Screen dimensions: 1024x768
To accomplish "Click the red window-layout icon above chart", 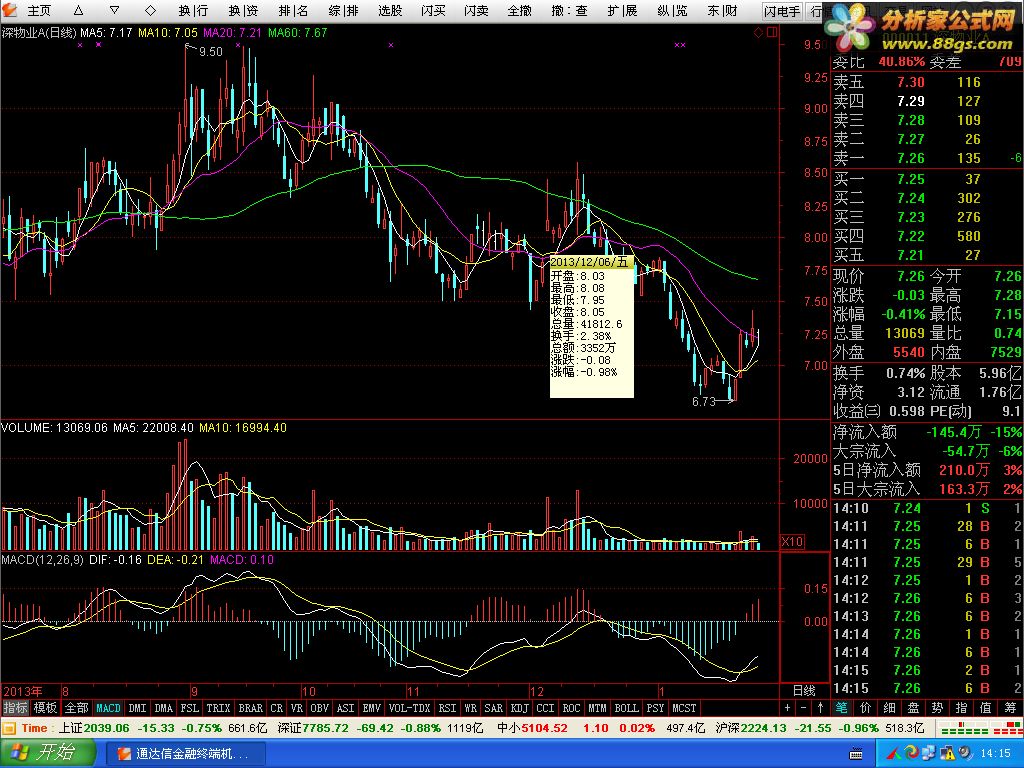I will tap(772, 32).
